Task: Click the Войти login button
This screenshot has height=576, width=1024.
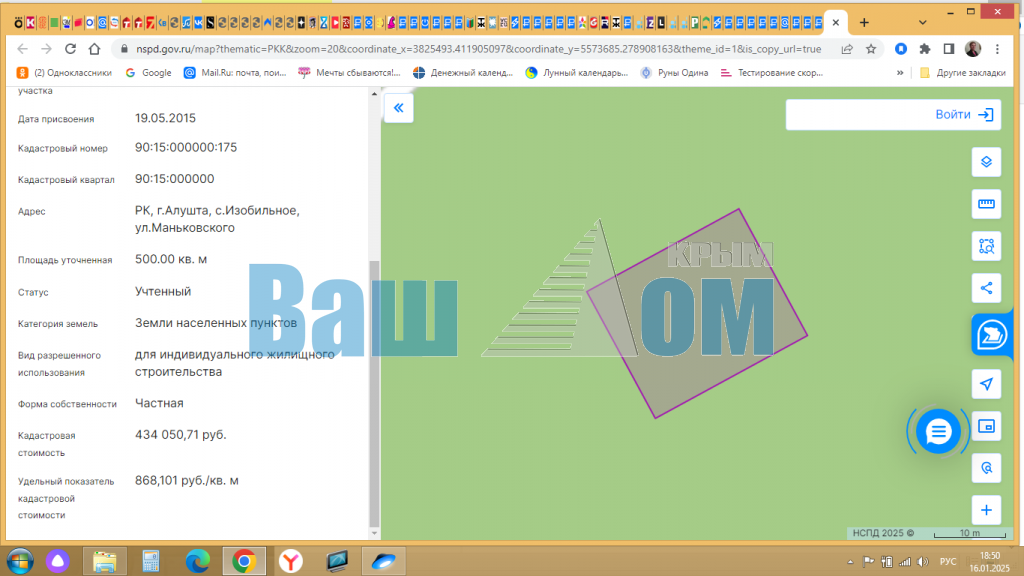Action: coord(893,115)
